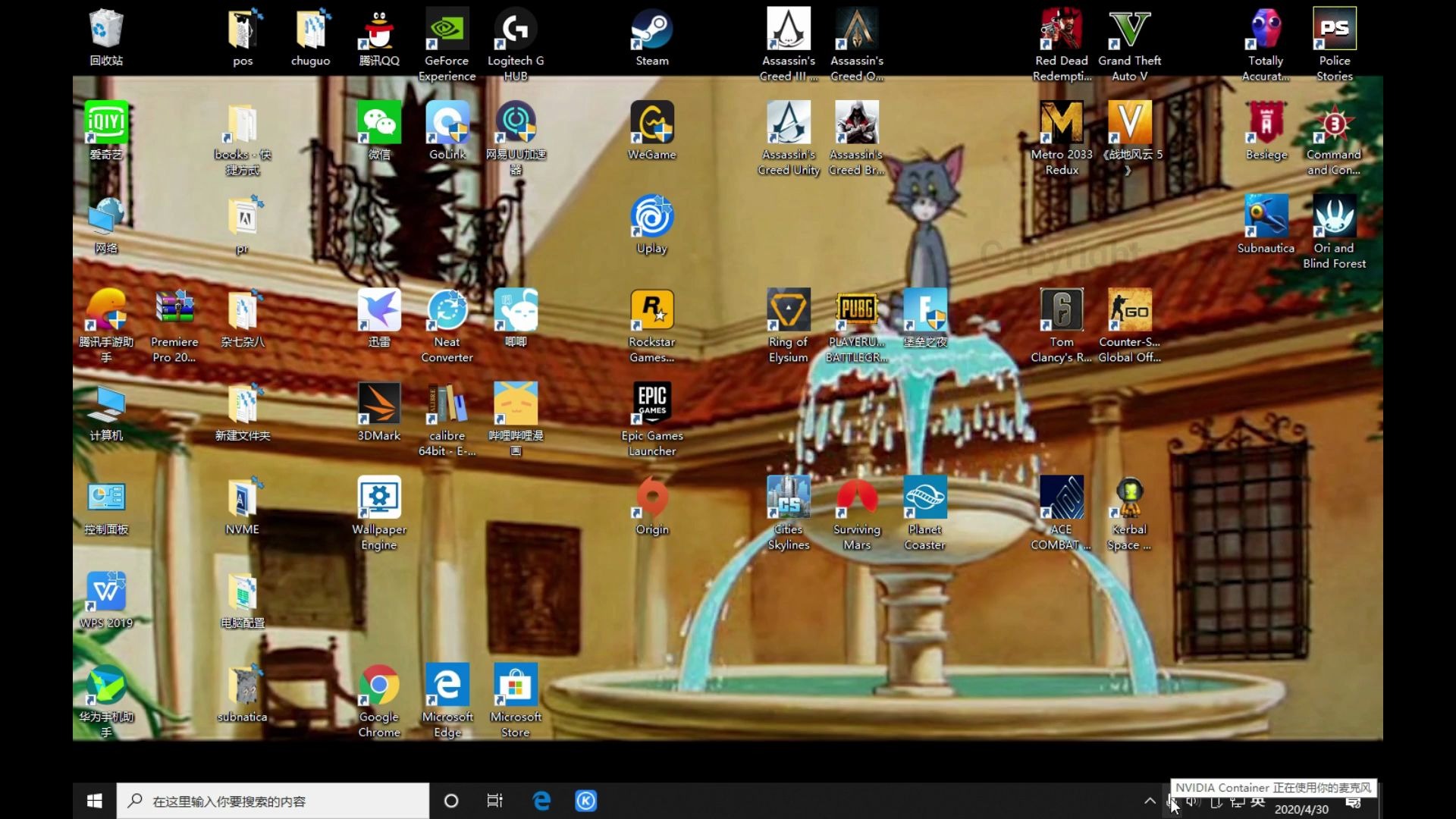Image resolution: width=1456 pixels, height=819 pixels.
Task: Click the Uplay icon
Action: pos(652,224)
